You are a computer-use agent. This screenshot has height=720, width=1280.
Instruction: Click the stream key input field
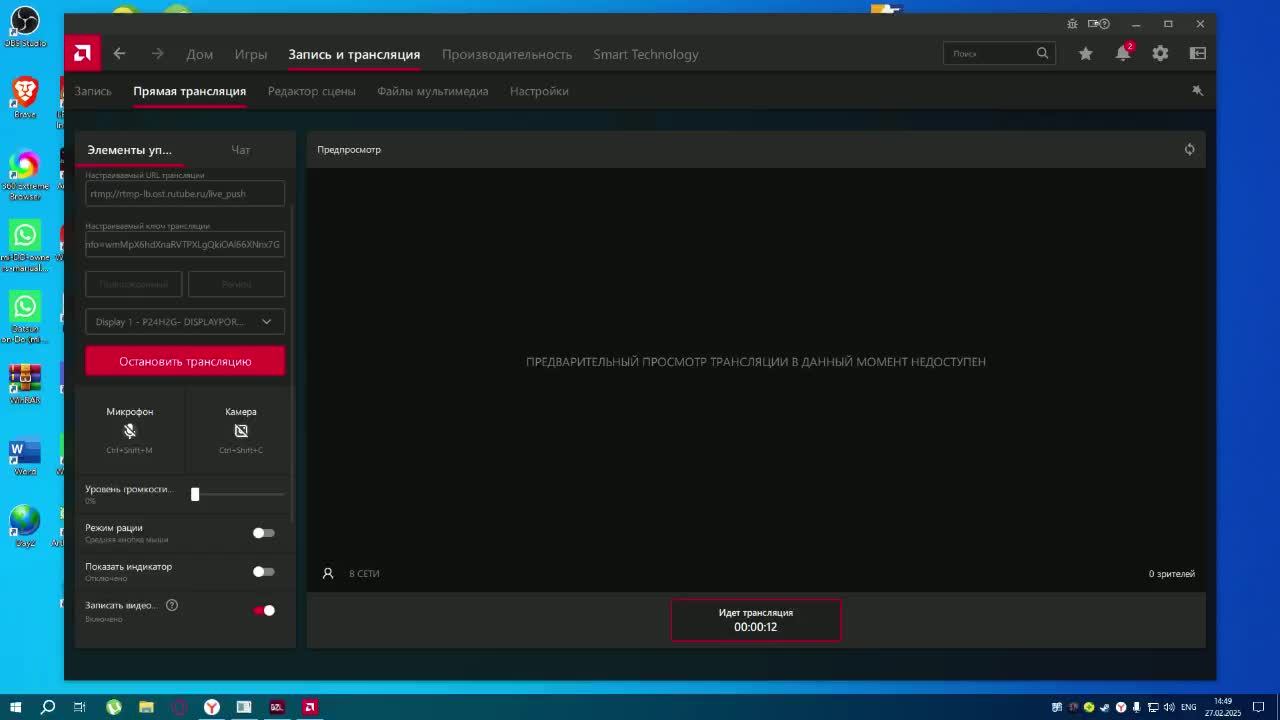pyautogui.click(x=185, y=244)
